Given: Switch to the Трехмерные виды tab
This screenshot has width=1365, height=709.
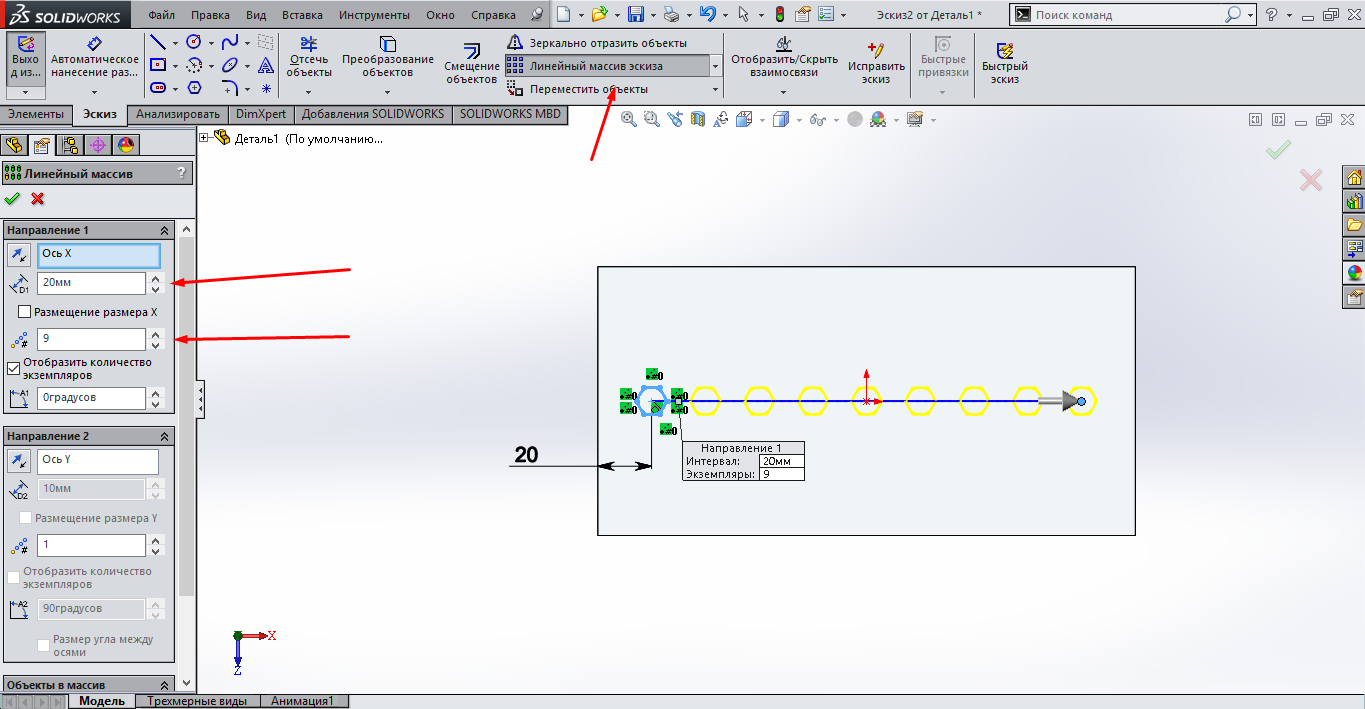Looking at the screenshot, I should coord(196,701).
